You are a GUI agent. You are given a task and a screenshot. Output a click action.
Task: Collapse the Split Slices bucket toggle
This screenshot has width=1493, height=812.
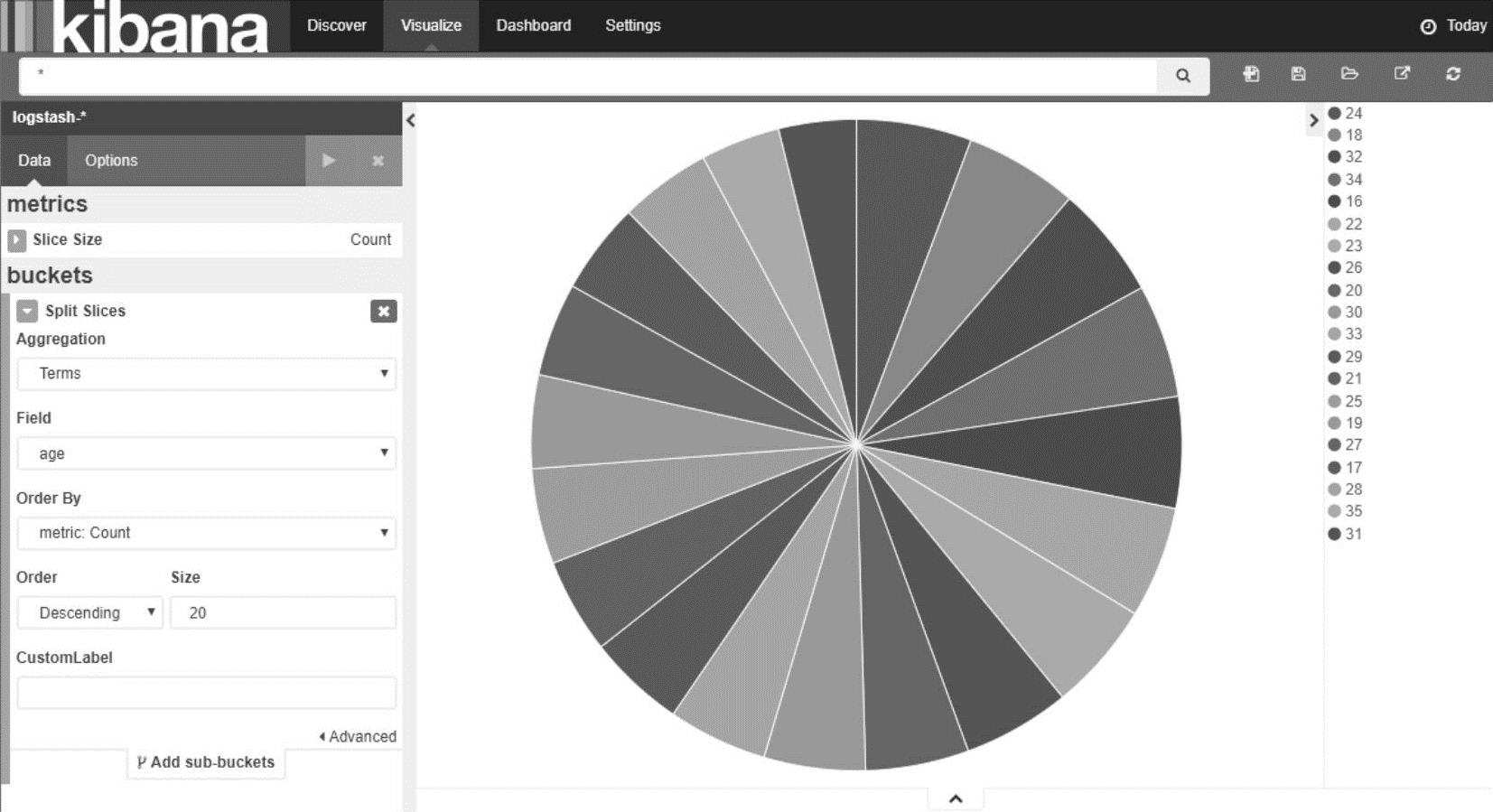click(x=27, y=312)
